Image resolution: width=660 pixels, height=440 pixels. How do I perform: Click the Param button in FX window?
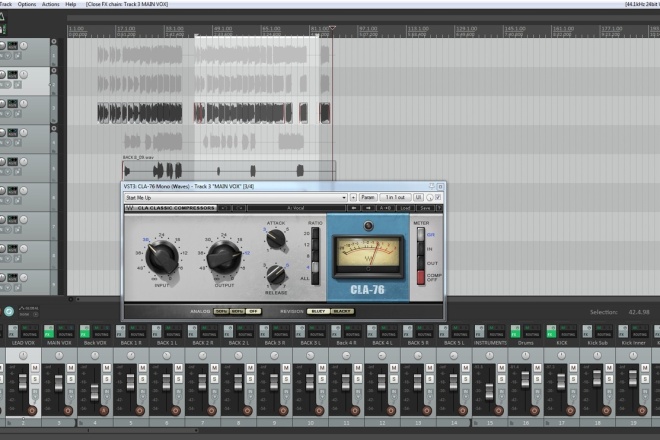pos(367,197)
